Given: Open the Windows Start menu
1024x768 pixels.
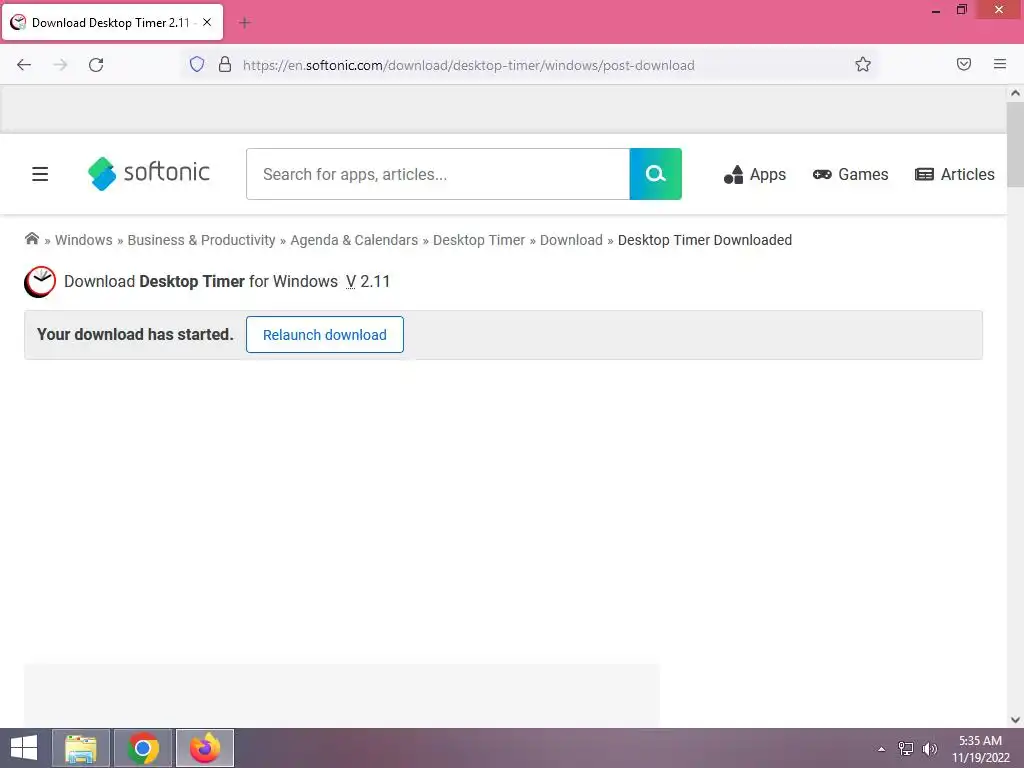Looking at the screenshot, I should click(x=24, y=748).
